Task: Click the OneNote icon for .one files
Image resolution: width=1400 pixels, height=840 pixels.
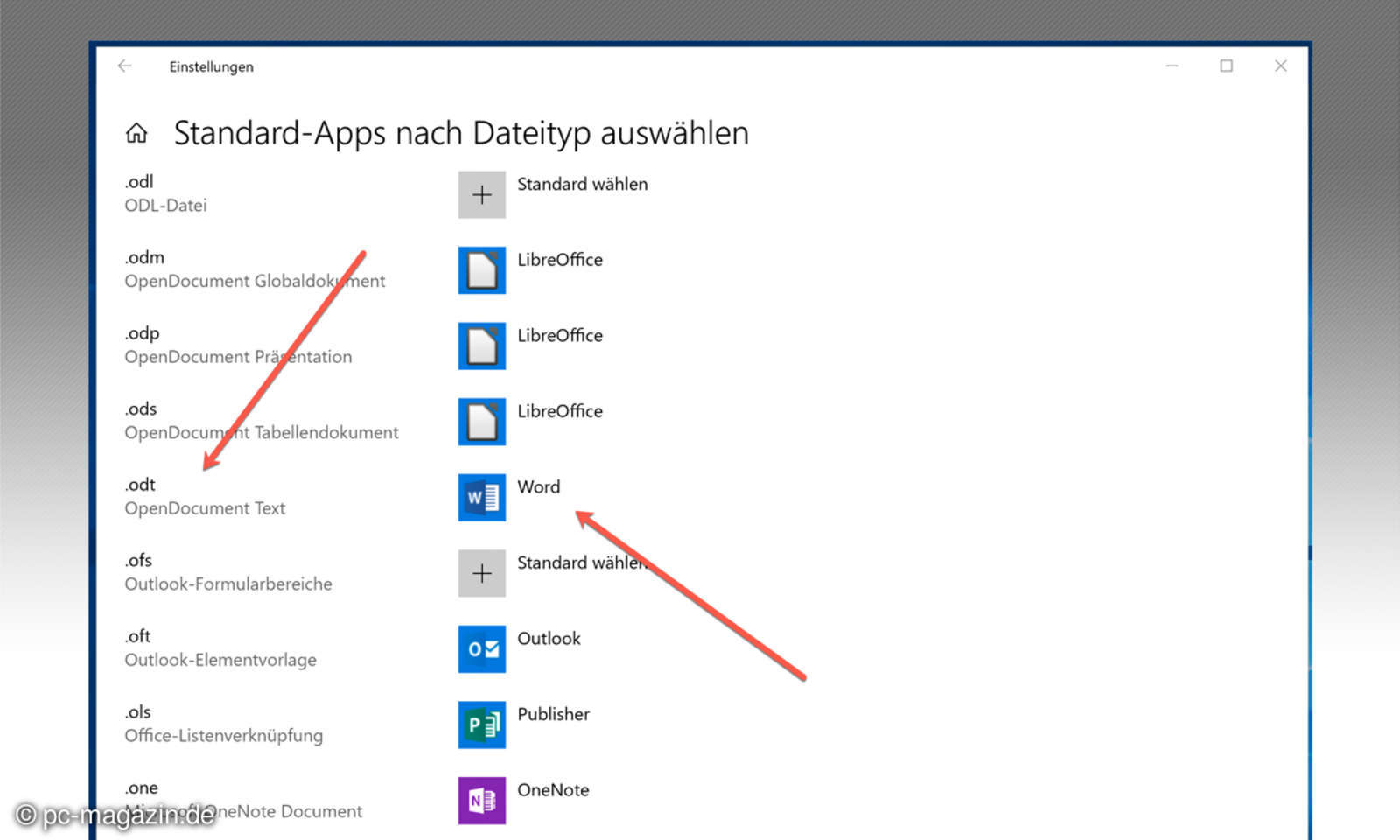Action: [481, 801]
